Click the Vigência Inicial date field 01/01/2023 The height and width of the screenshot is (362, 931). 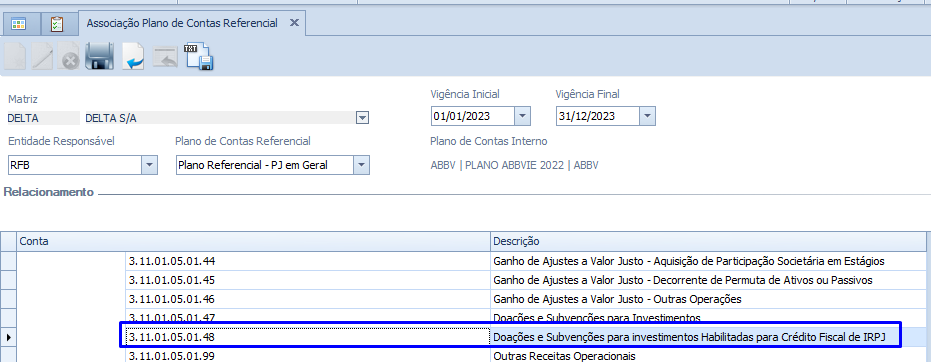coord(473,116)
